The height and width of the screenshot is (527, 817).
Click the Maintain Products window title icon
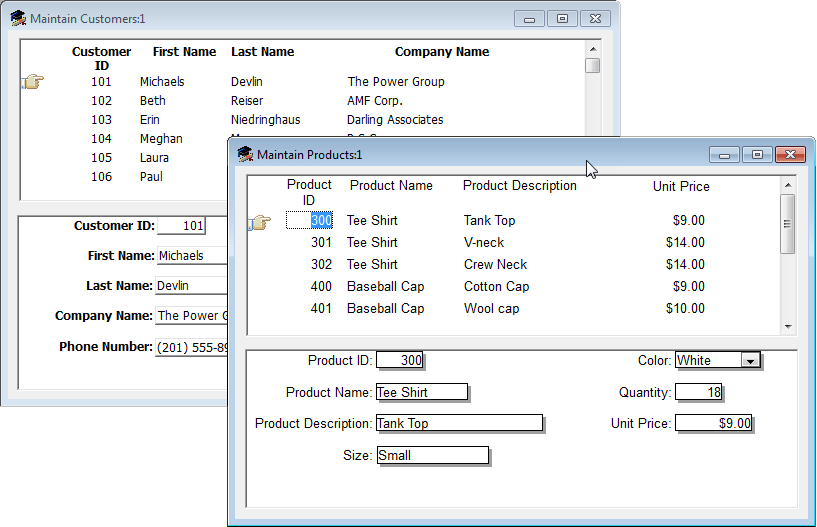pyautogui.click(x=244, y=154)
